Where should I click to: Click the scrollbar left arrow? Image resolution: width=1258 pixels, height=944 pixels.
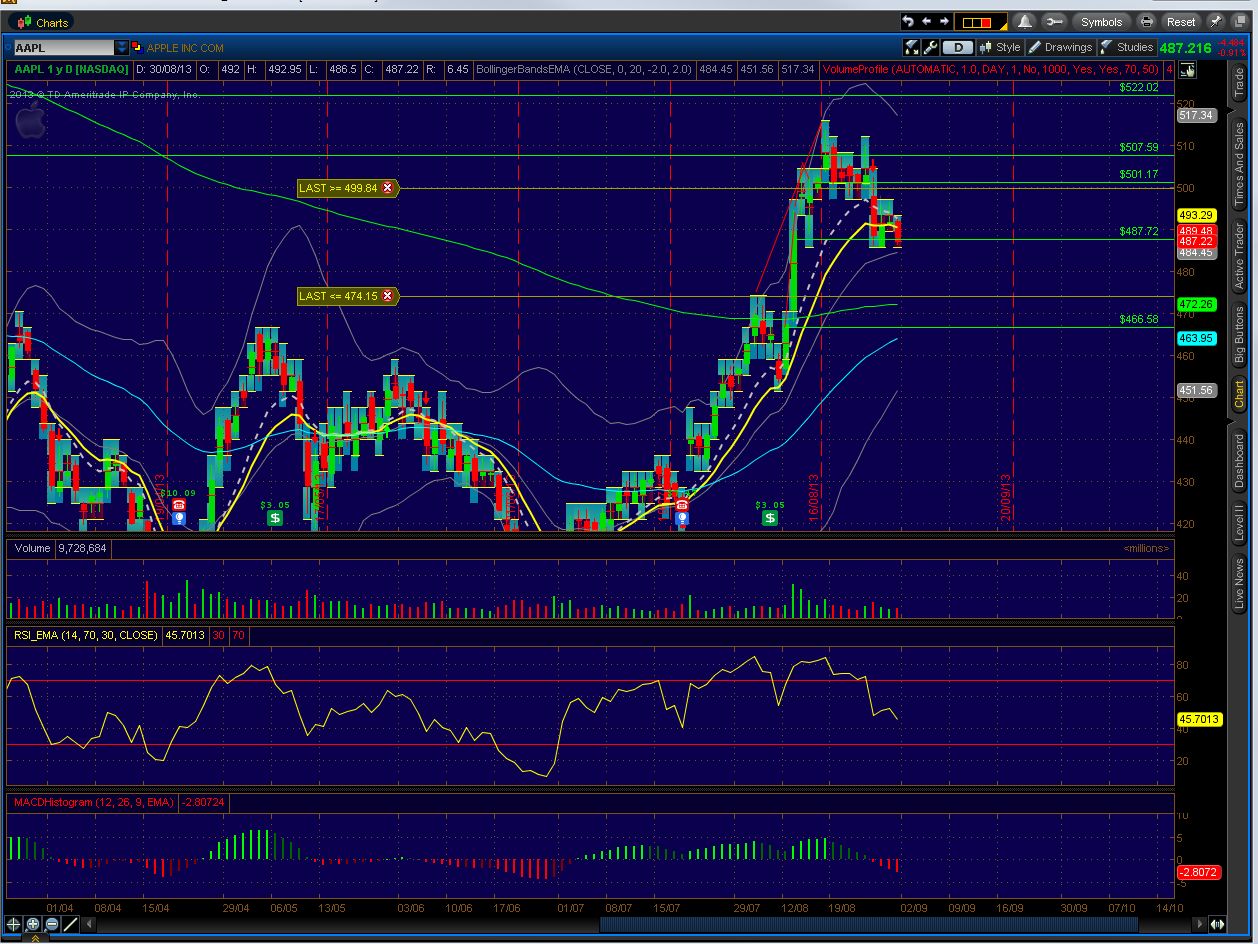89,924
